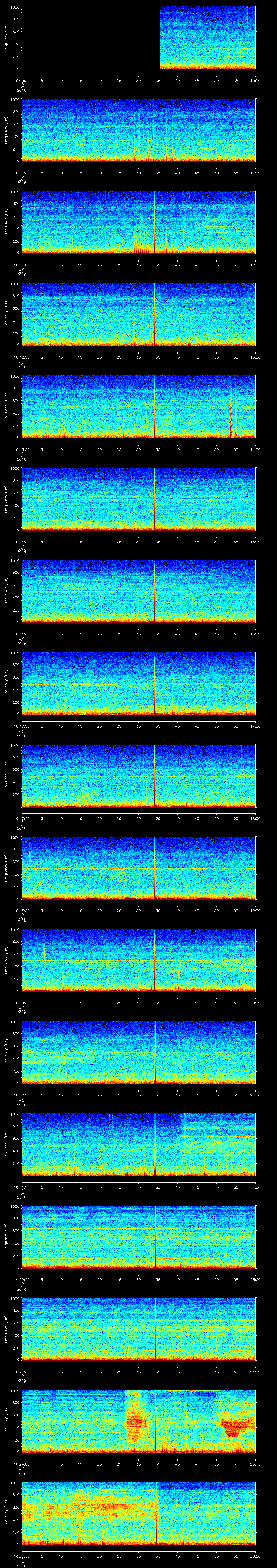The height and width of the screenshot is (1568, 277).
Task: Click the Frequency (Hz) axis label of the 10:23:00 panel
Action: [6, 1329]
